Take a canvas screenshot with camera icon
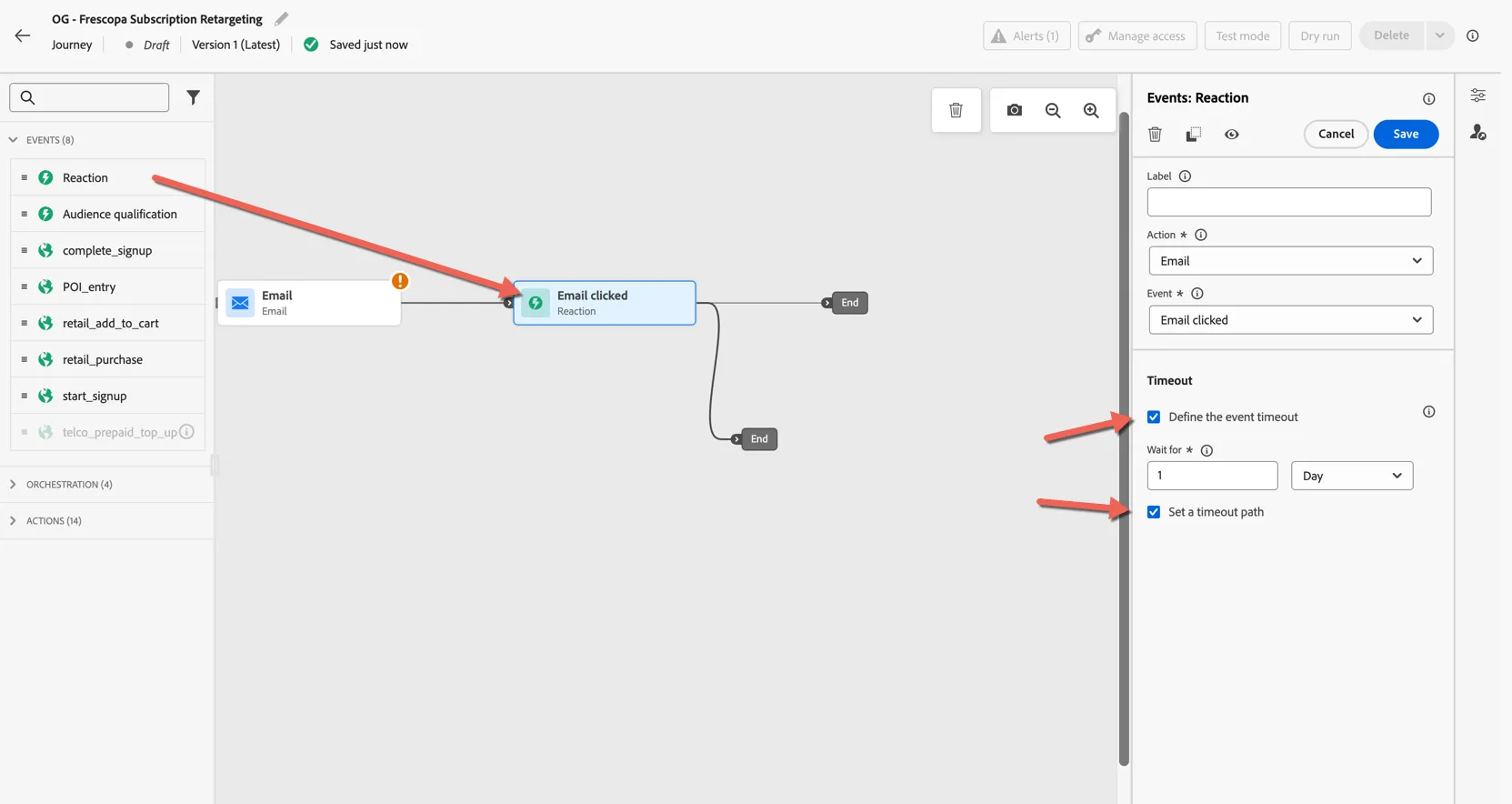 click(x=1015, y=110)
